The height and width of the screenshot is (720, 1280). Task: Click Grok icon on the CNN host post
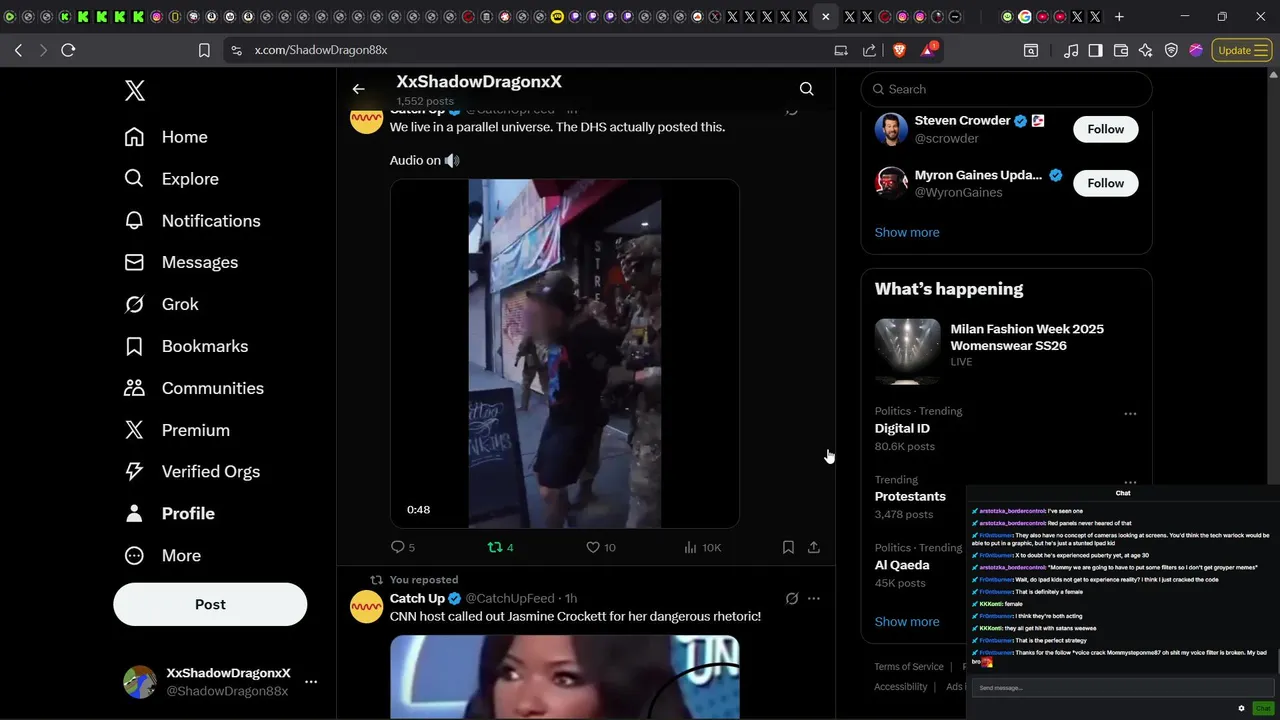(x=792, y=598)
